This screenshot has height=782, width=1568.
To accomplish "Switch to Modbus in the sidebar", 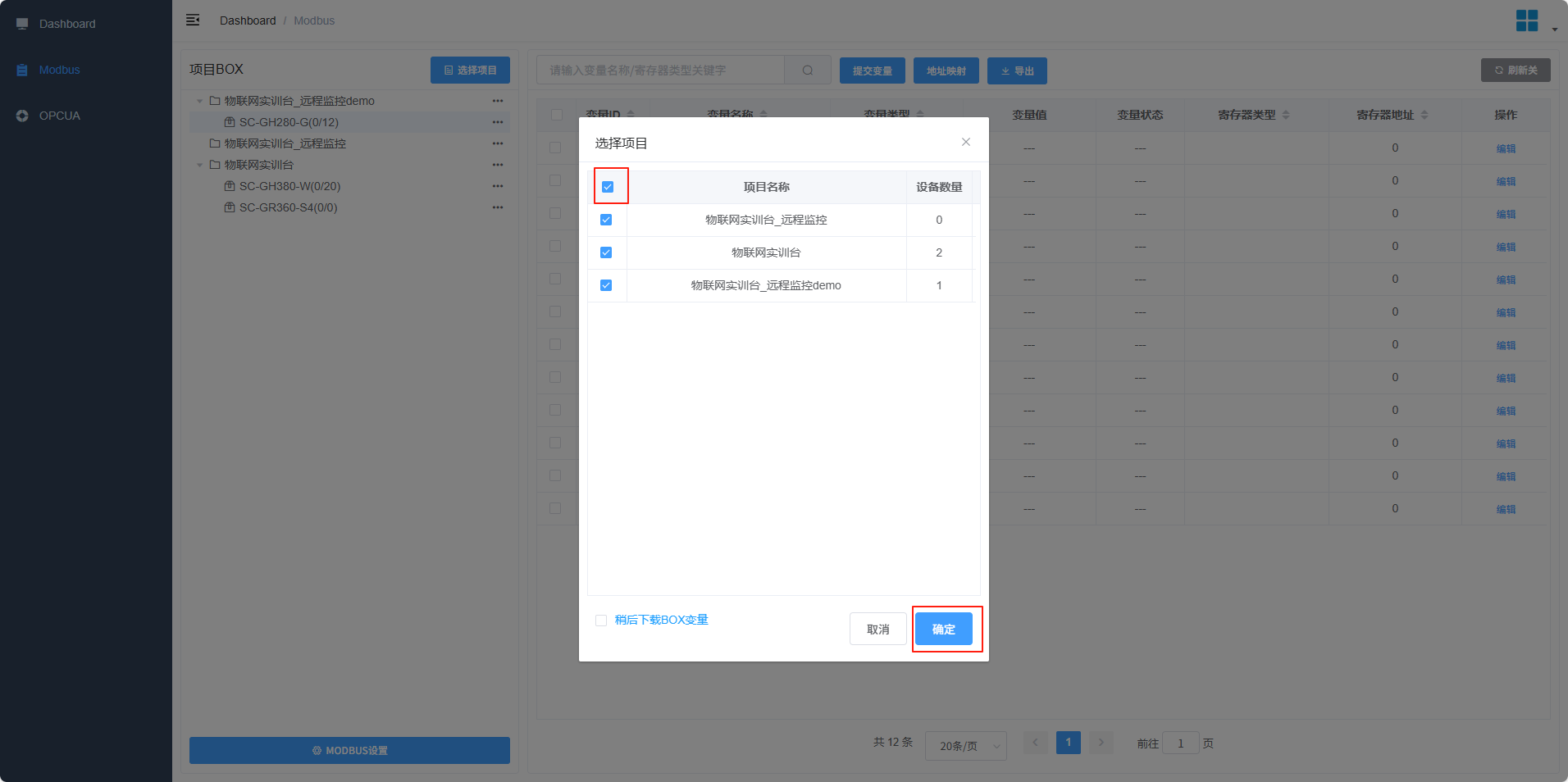I will point(59,70).
